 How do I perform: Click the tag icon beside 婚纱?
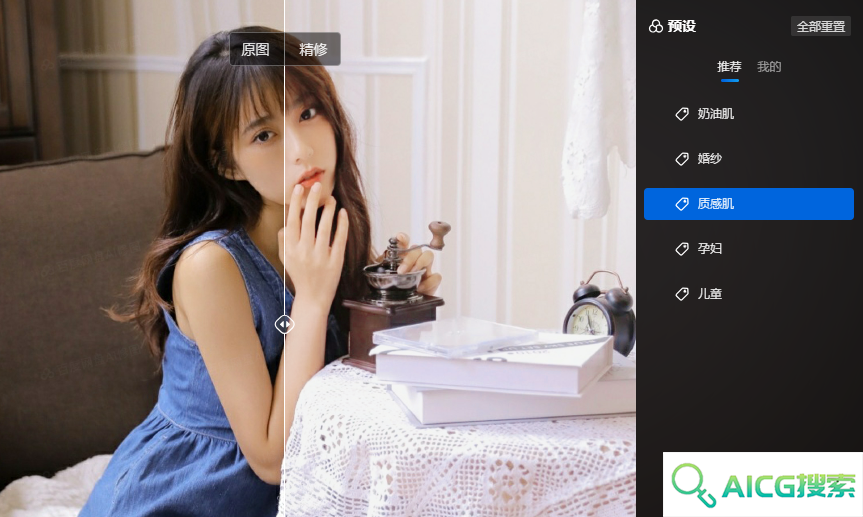682,159
